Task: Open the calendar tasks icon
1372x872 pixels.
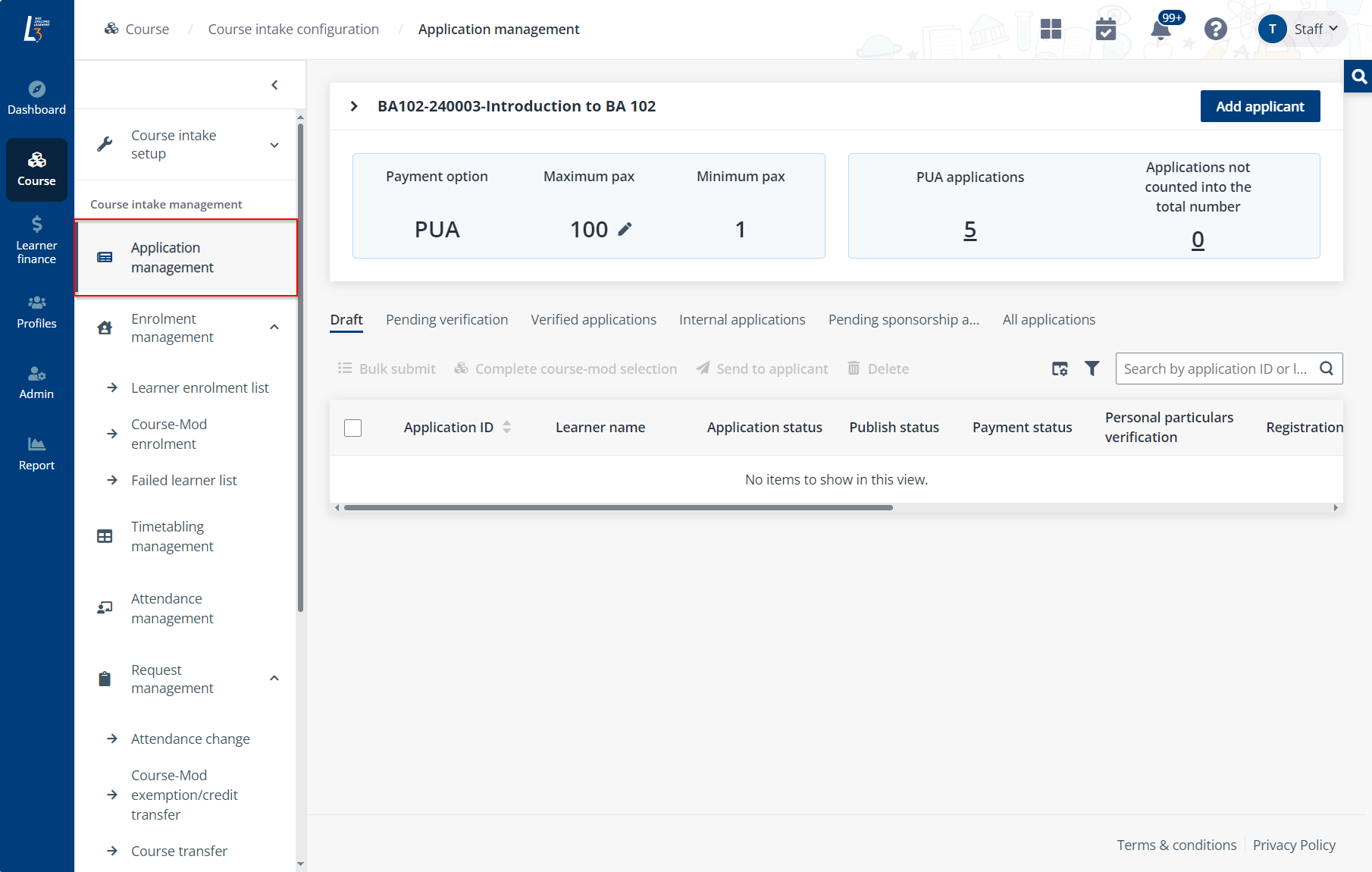Action: click(x=1106, y=29)
